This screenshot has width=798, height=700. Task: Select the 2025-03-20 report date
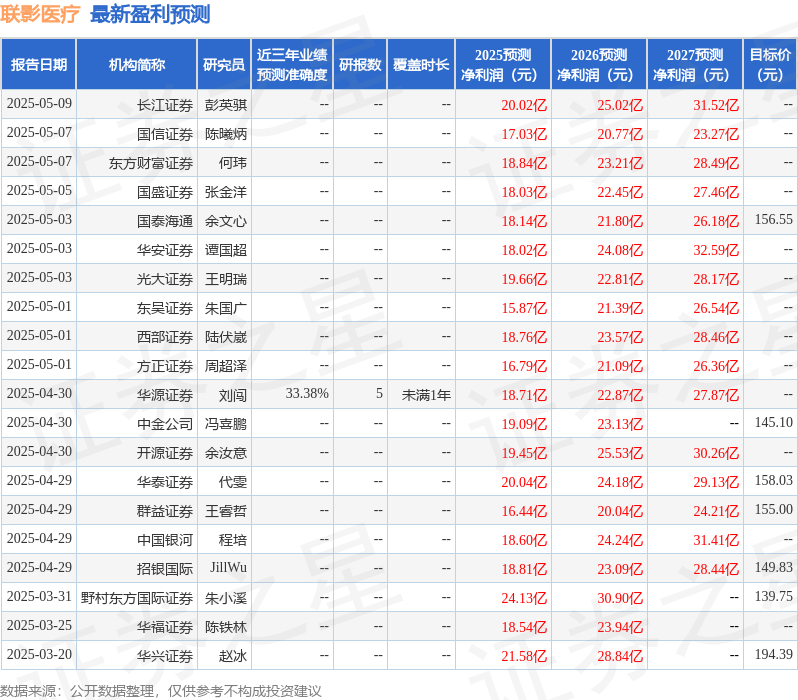39,654
